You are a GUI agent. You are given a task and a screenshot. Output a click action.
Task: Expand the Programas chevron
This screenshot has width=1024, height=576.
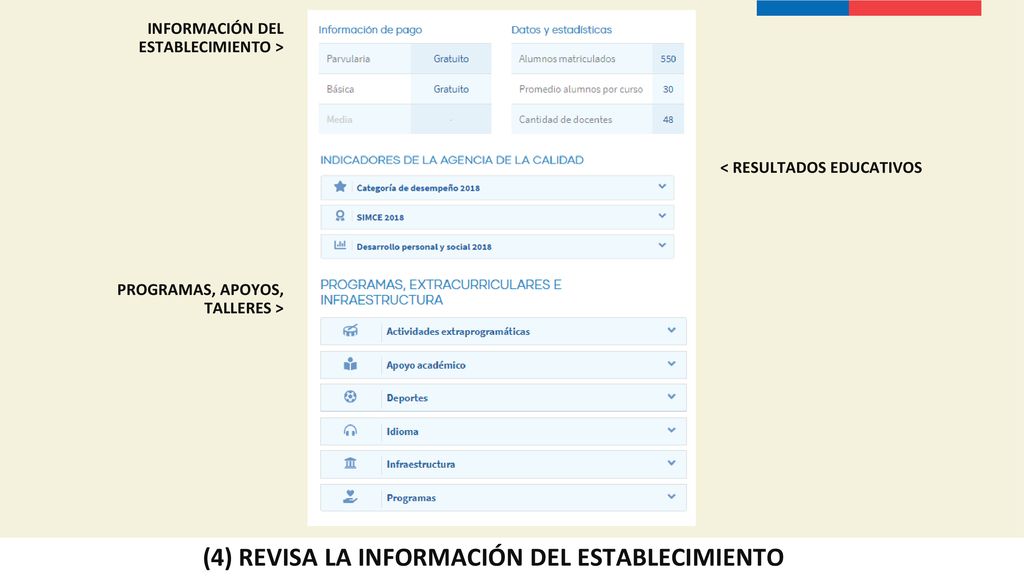(671, 497)
